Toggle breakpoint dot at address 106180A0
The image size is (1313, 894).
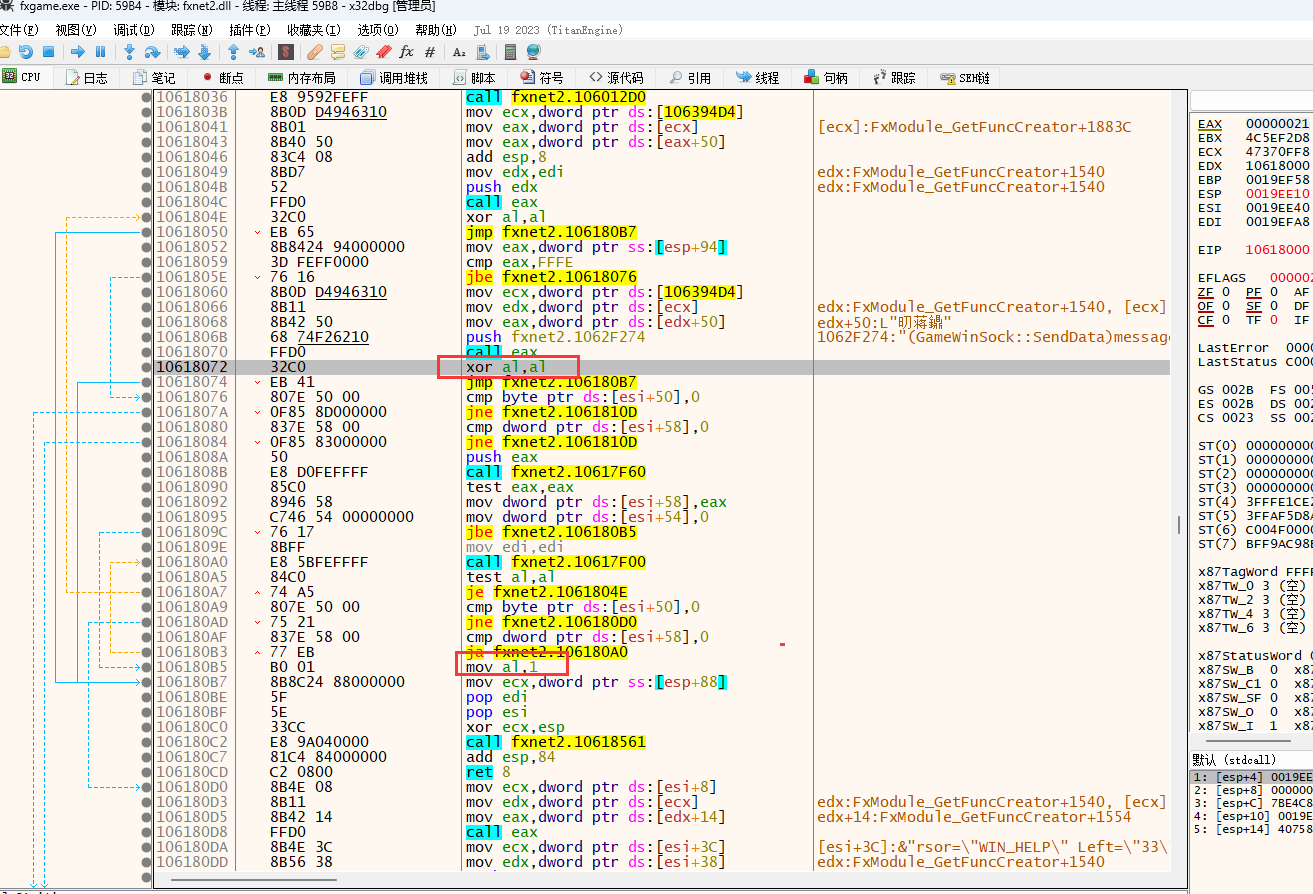click(x=146, y=562)
